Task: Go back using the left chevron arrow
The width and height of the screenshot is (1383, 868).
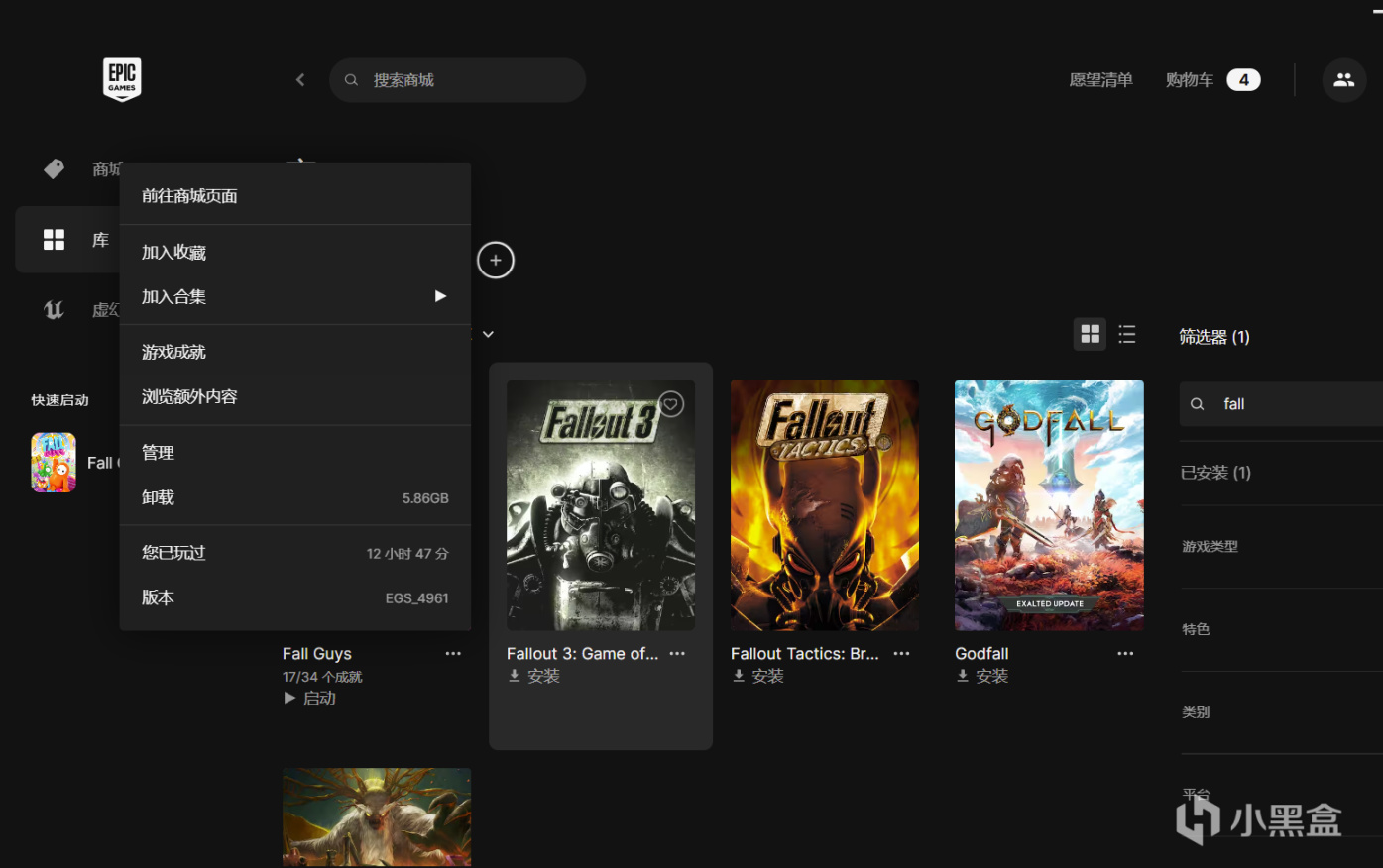Action: click(300, 79)
